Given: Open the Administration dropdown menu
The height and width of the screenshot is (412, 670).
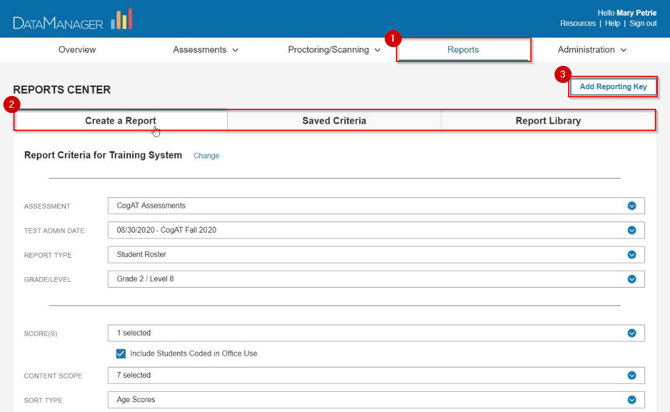Looking at the screenshot, I should point(592,50).
